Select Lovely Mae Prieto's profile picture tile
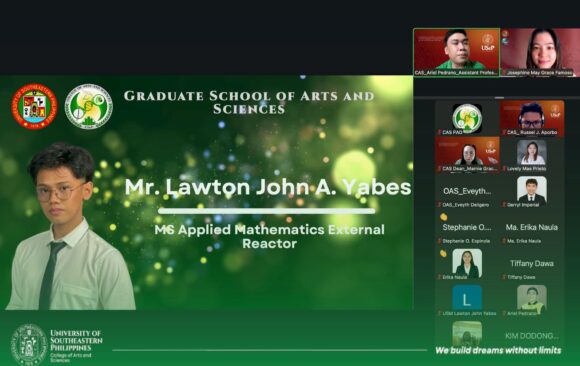 532,152
